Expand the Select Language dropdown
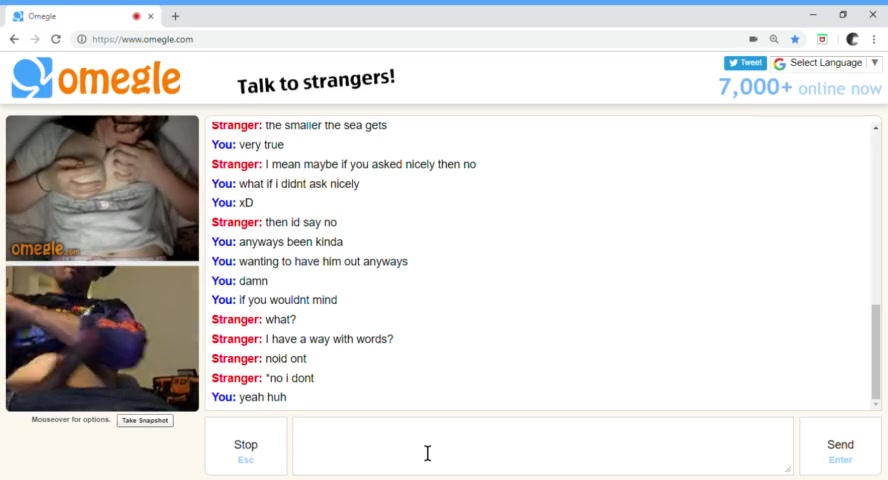The height and width of the screenshot is (480, 888). tap(826, 63)
